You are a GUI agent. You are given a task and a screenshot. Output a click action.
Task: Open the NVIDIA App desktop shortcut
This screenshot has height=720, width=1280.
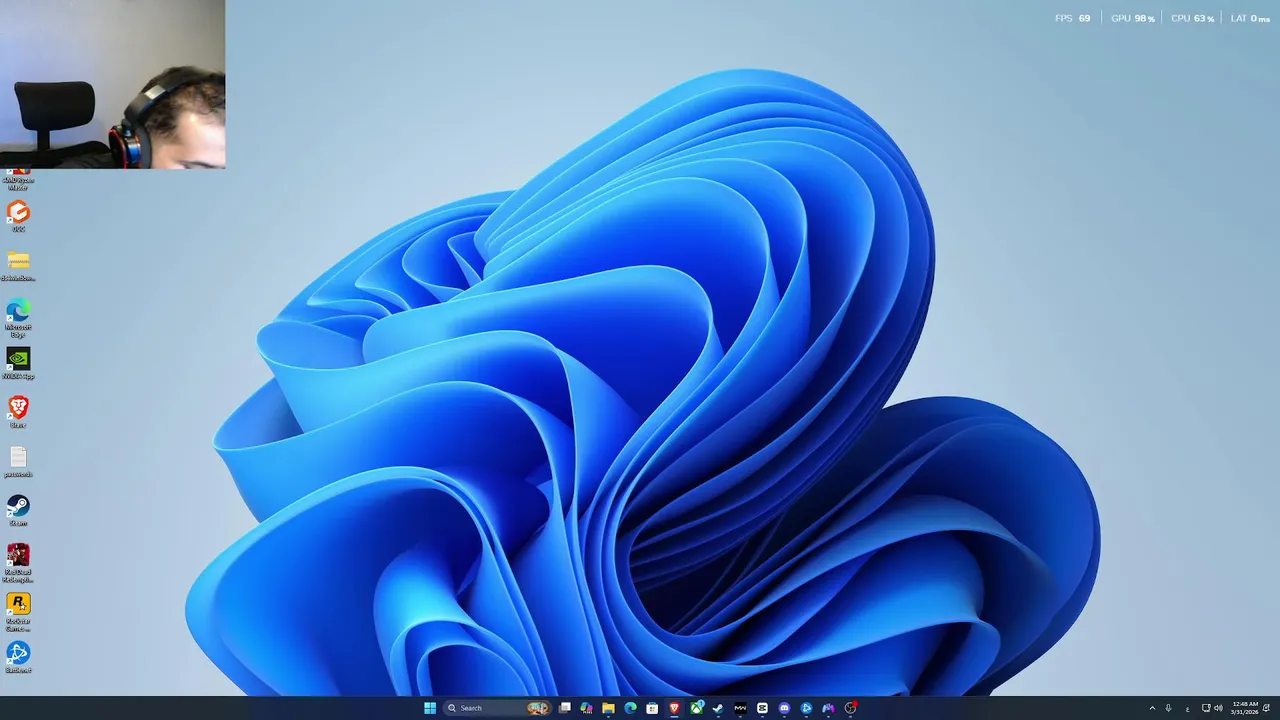click(x=18, y=364)
